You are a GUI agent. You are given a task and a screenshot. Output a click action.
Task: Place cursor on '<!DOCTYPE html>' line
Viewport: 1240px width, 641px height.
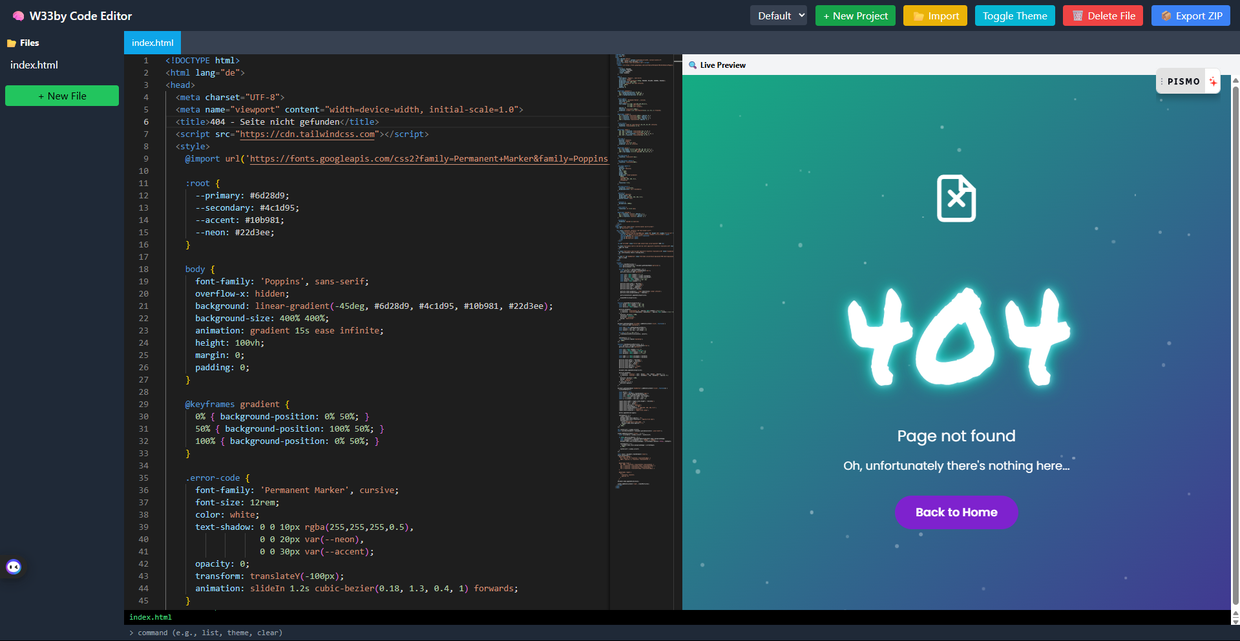click(202, 61)
